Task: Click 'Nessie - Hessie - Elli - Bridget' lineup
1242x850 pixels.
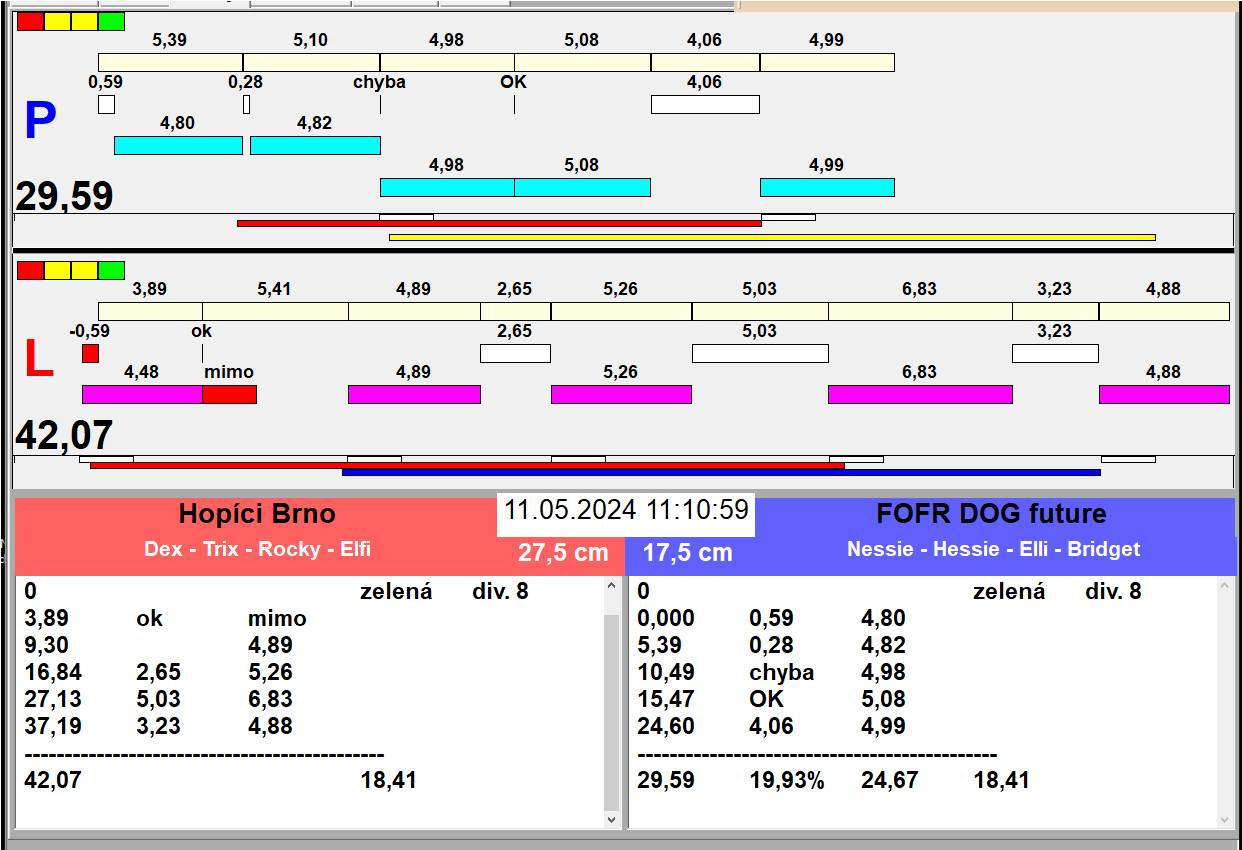Action: [x=993, y=549]
